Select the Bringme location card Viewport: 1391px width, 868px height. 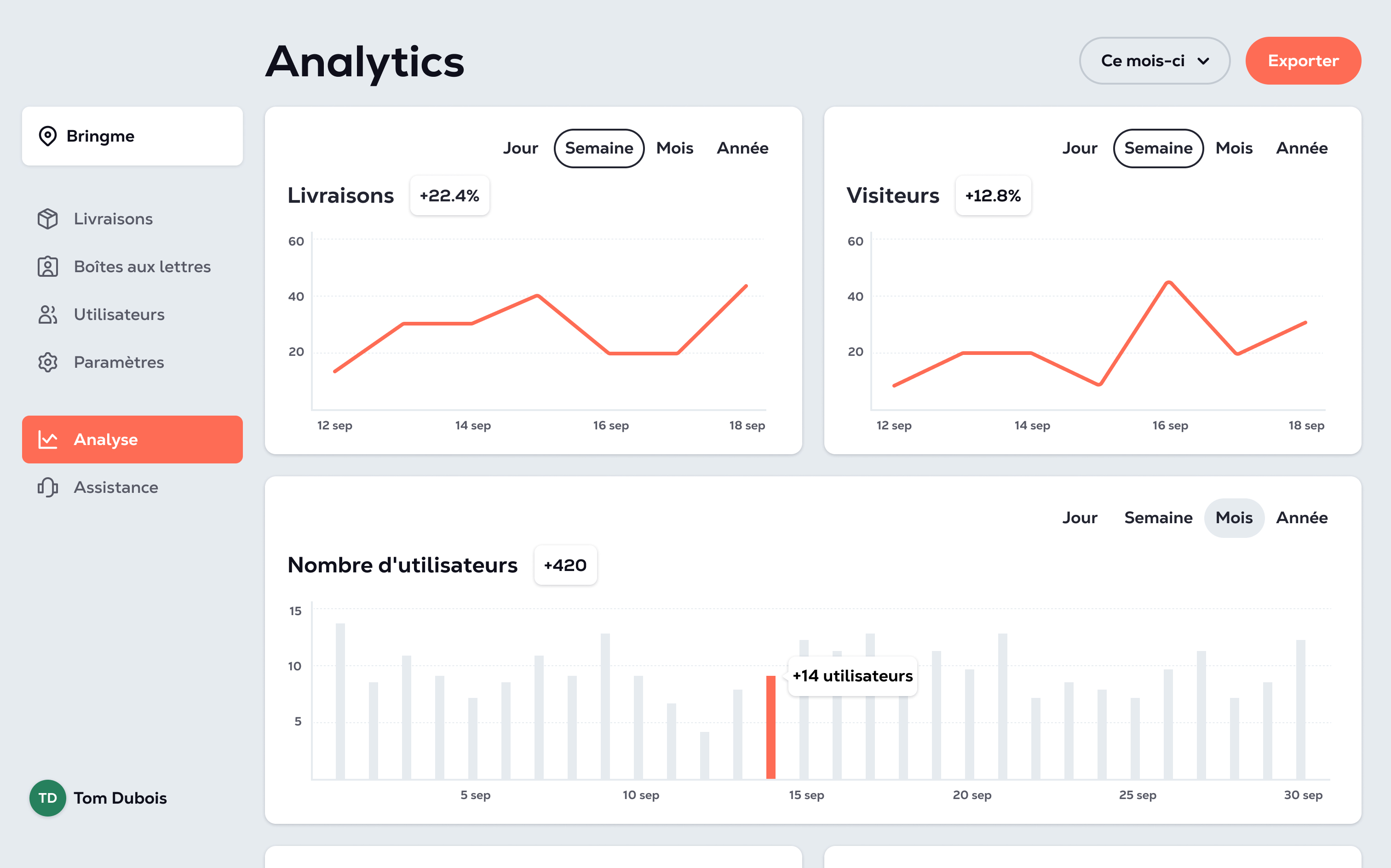(132, 136)
